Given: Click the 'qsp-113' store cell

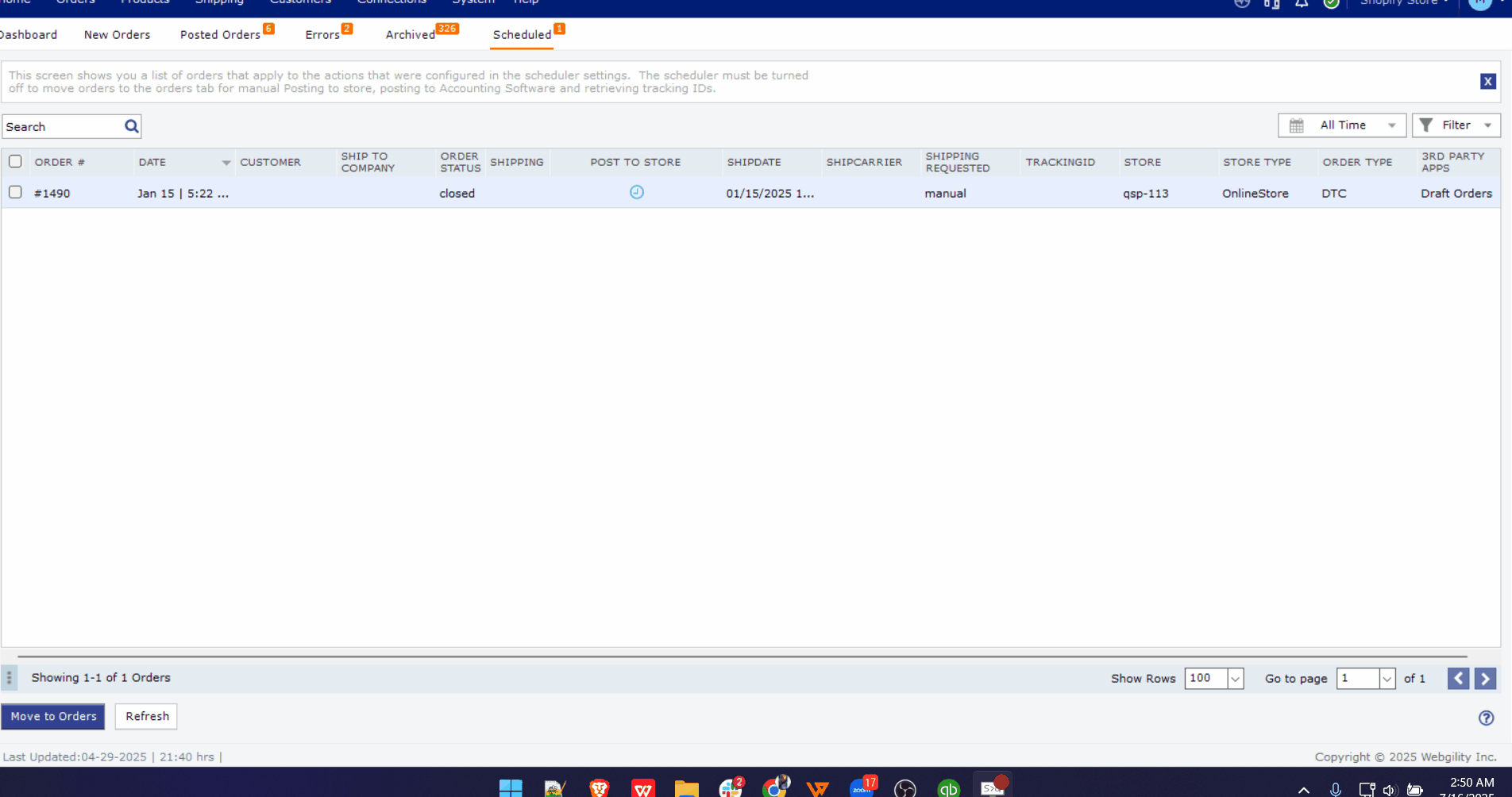Looking at the screenshot, I should point(1145,193).
